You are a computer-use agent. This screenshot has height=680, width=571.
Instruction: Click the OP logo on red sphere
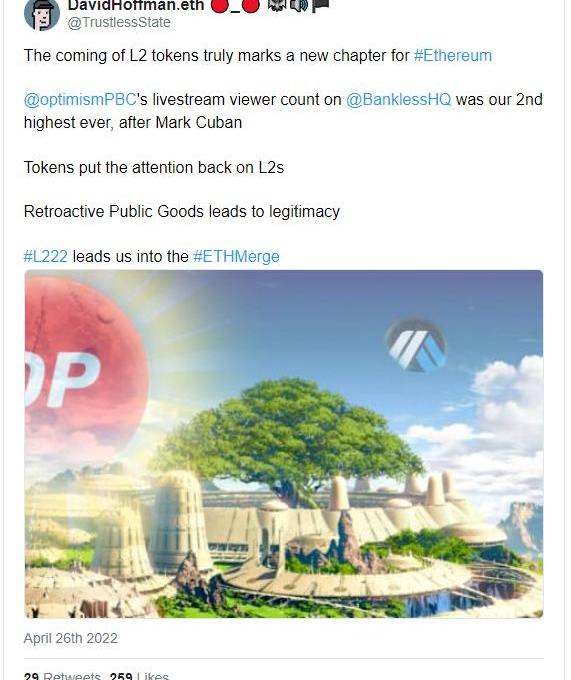click(x=63, y=380)
